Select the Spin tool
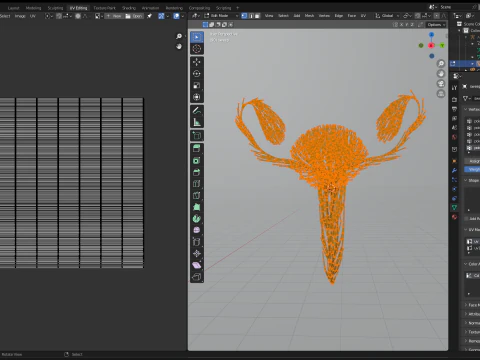Screen dimensions: 480x360 [197, 219]
